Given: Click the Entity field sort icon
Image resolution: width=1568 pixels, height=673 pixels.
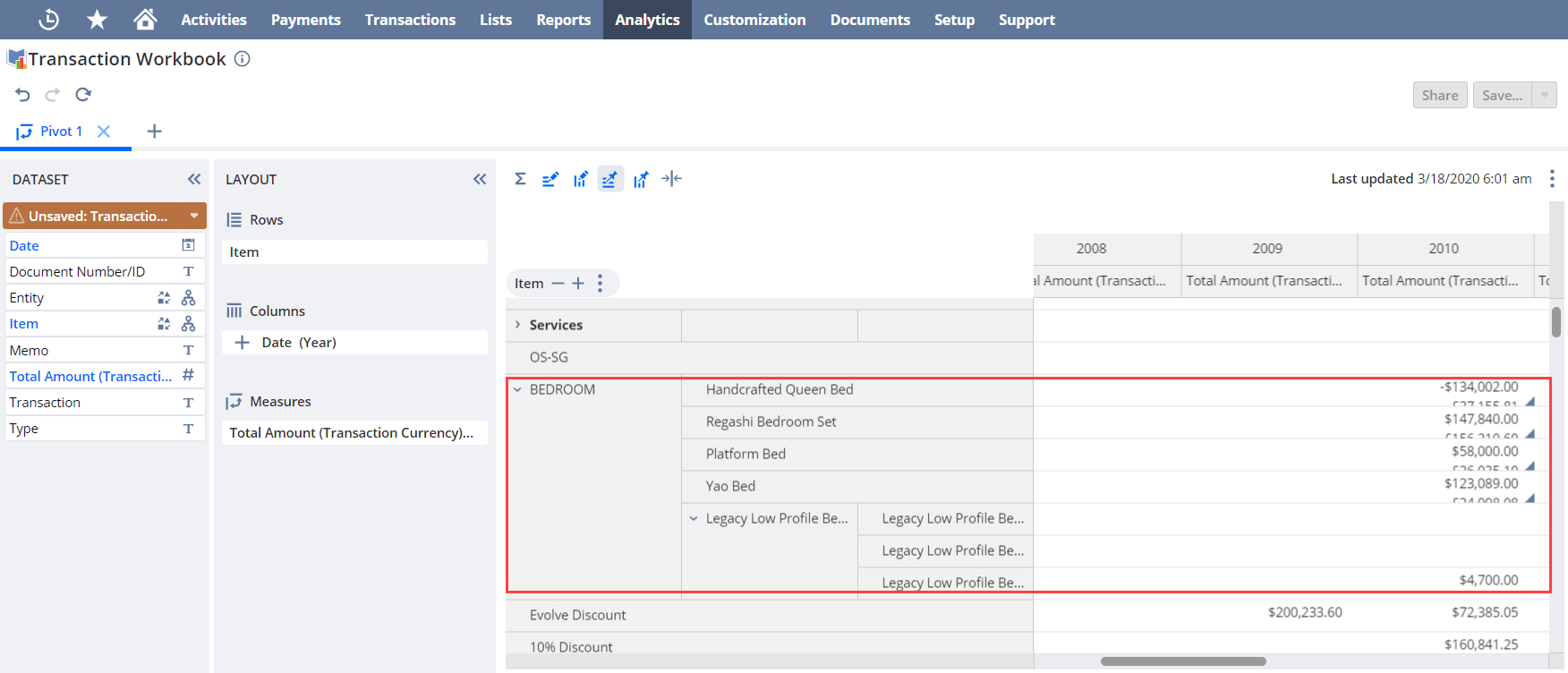Looking at the screenshot, I should (164, 297).
